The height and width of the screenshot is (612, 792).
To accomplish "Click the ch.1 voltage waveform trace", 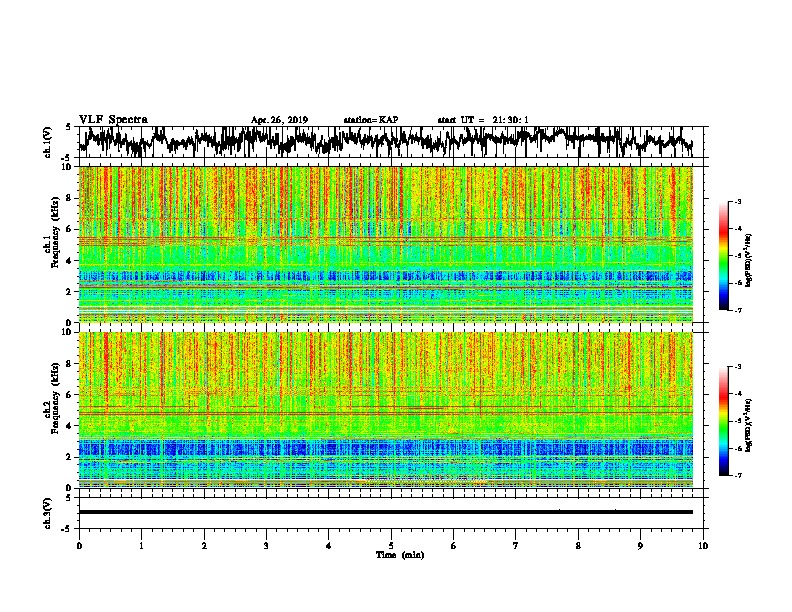I will [x=386, y=140].
